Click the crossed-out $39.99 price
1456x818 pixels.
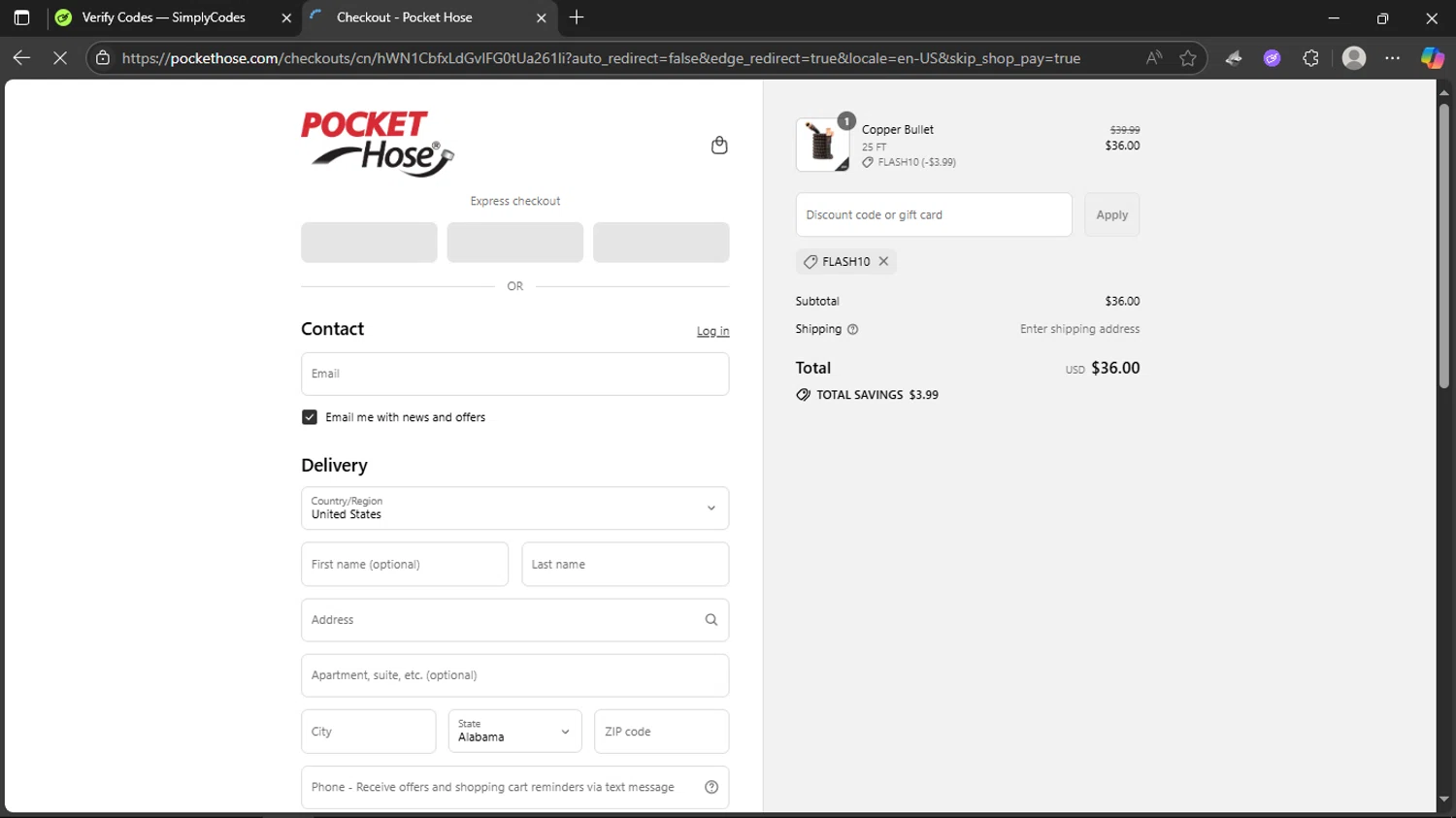tap(1125, 130)
